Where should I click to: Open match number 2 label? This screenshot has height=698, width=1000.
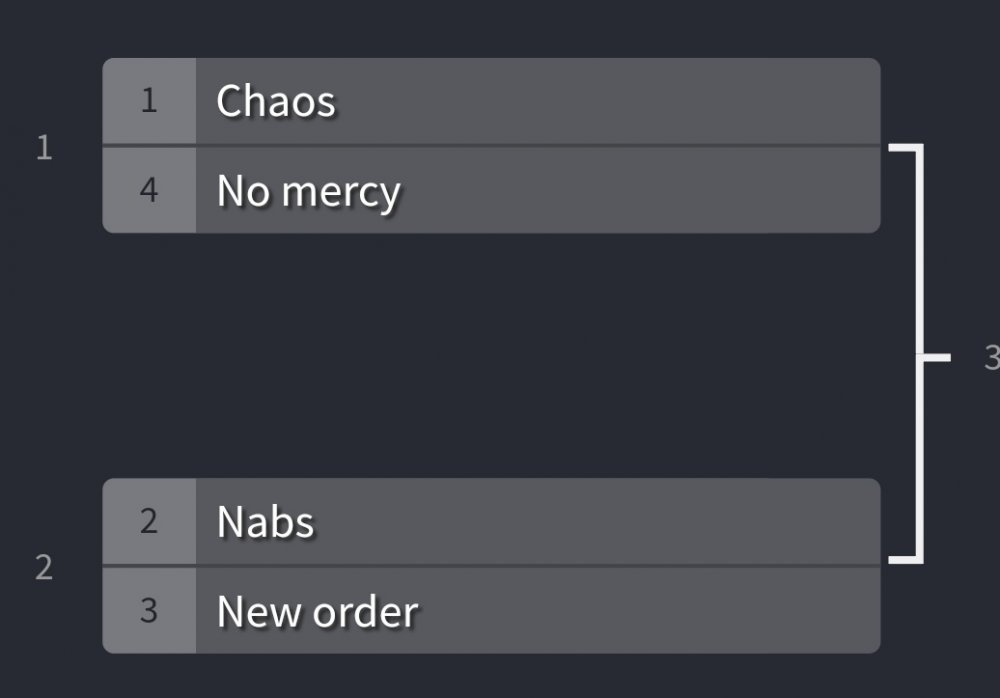point(44,568)
